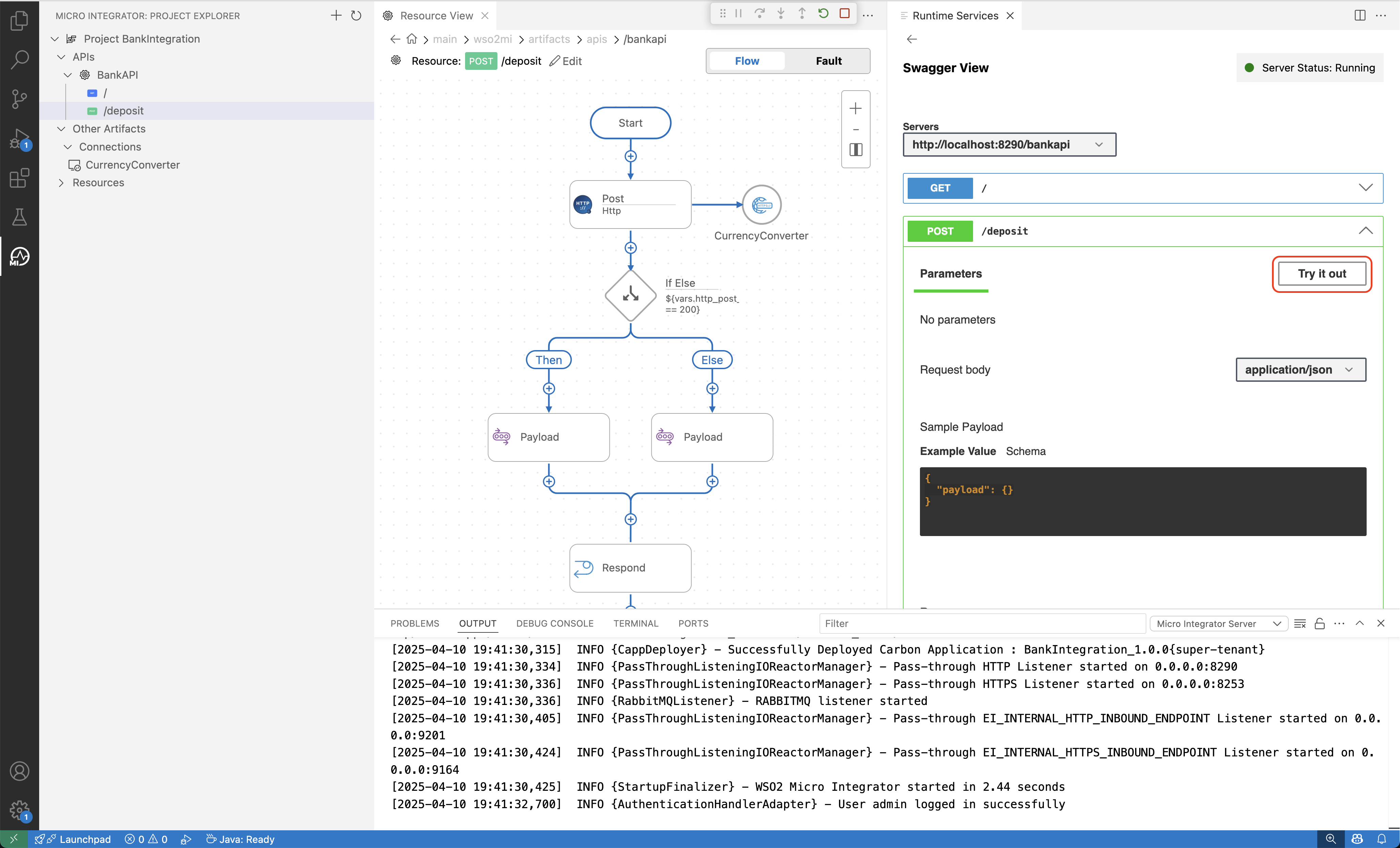Restart the debug session
The image size is (1400, 848).
tap(823, 14)
